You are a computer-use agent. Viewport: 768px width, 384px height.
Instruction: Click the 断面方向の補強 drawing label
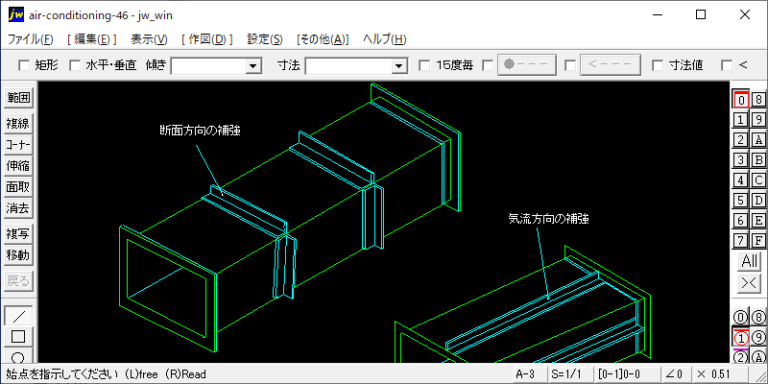200,131
